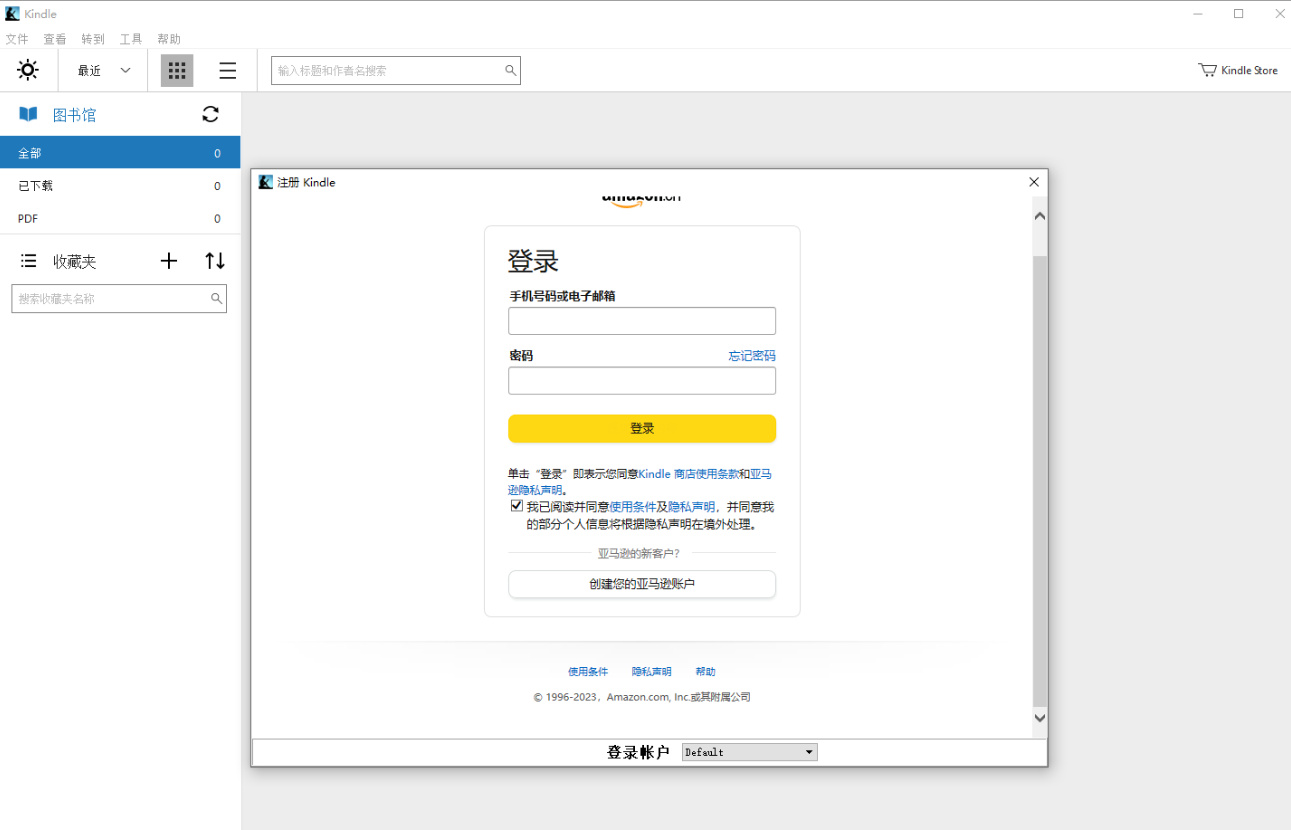Minimize the Kindle main window
The image size is (1291, 830).
[1197, 14]
